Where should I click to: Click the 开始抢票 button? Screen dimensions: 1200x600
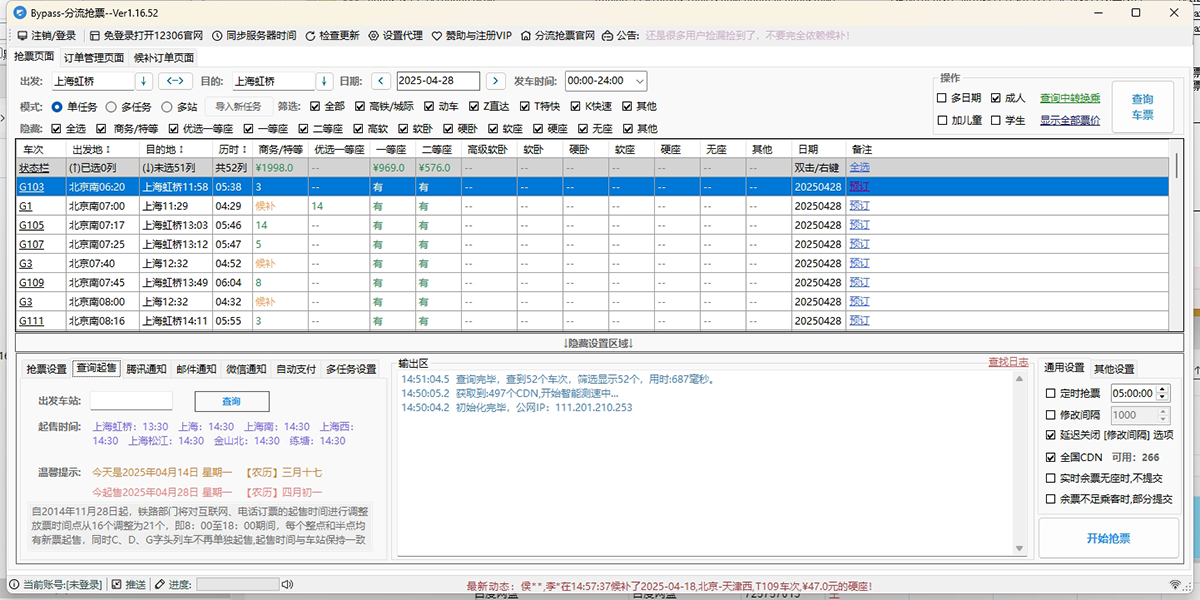click(1108, 538)
